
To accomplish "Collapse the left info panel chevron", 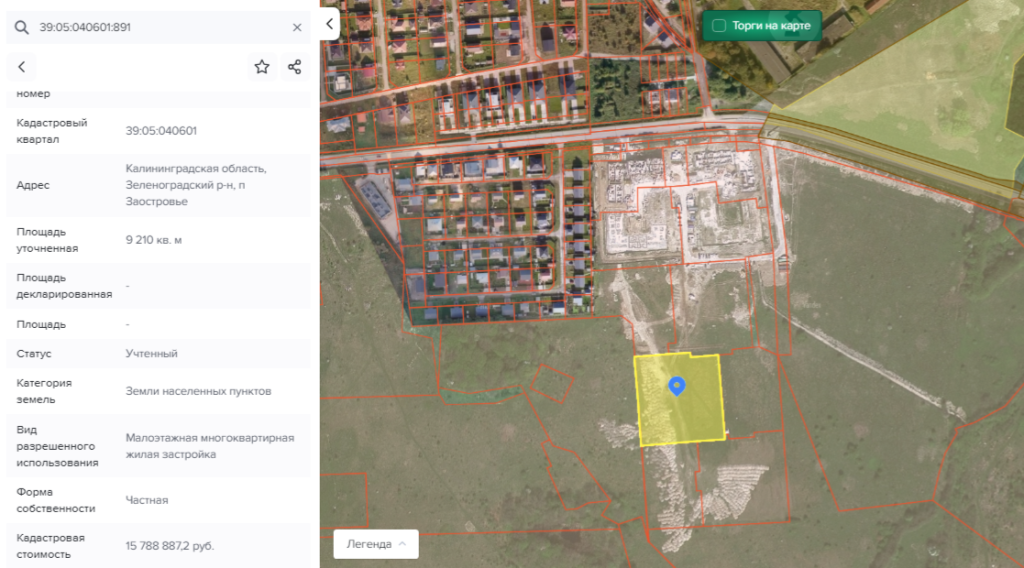I will [330, 23].
